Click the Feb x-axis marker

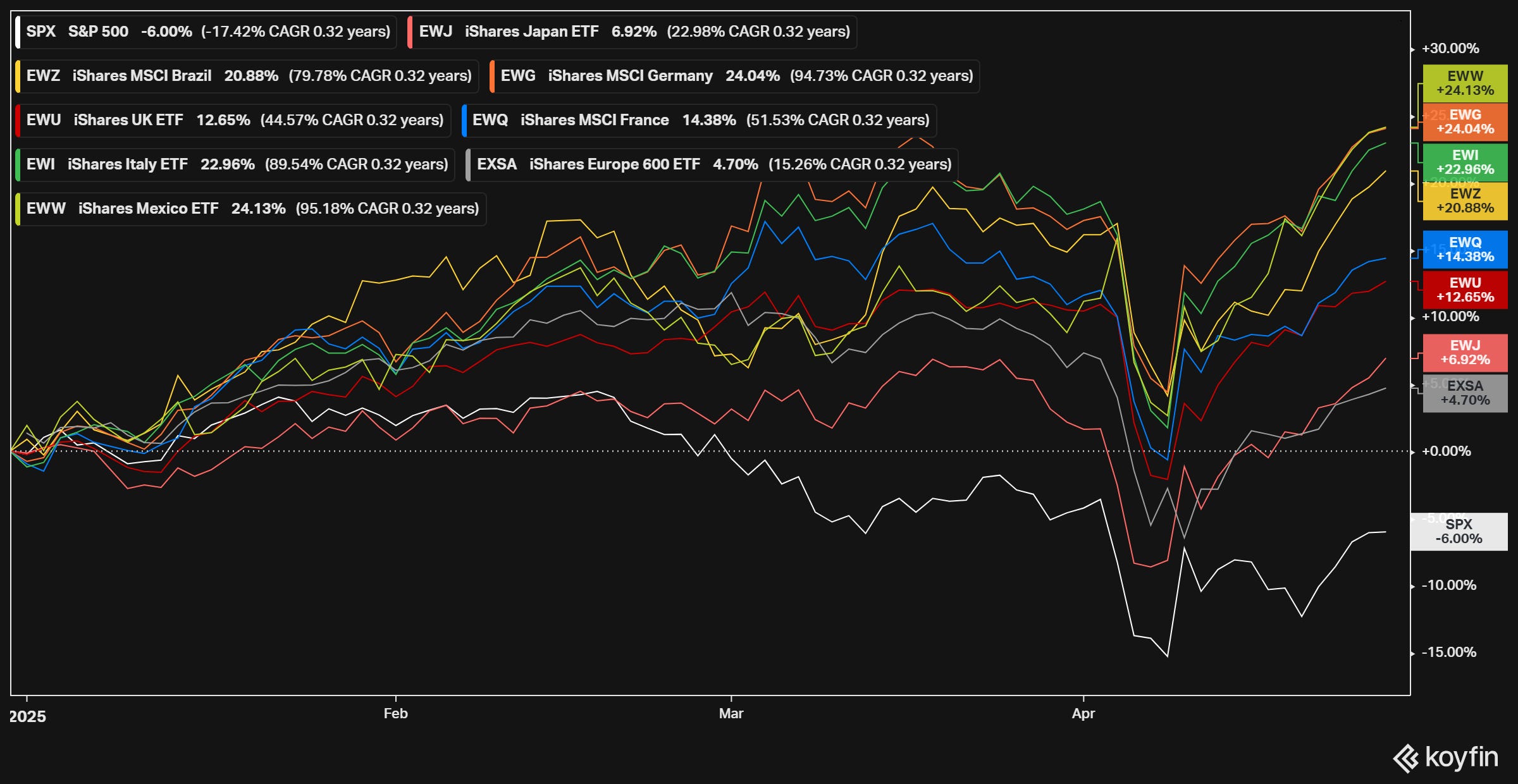coord(396,714)
